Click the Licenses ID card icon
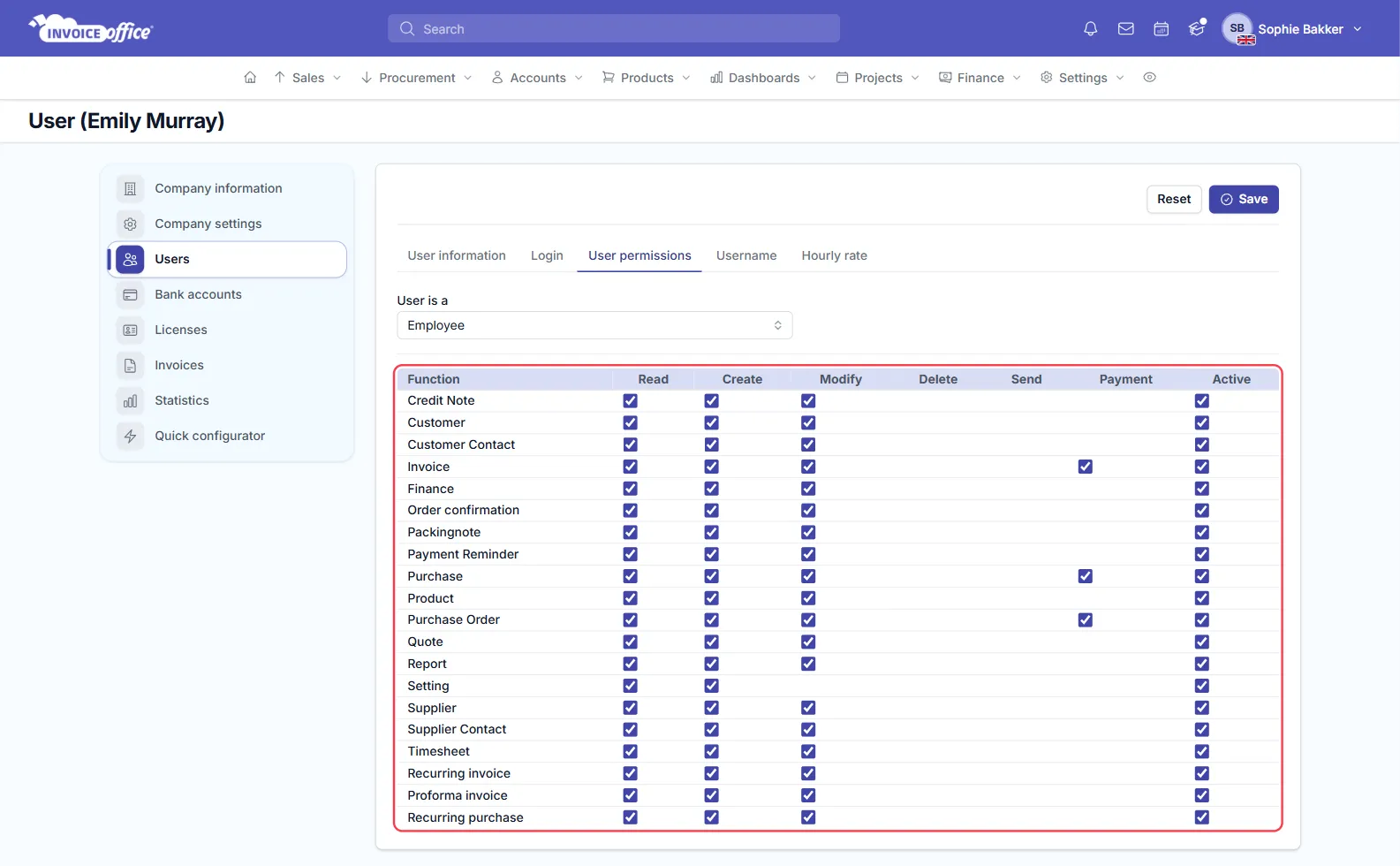 coord(130,330)
